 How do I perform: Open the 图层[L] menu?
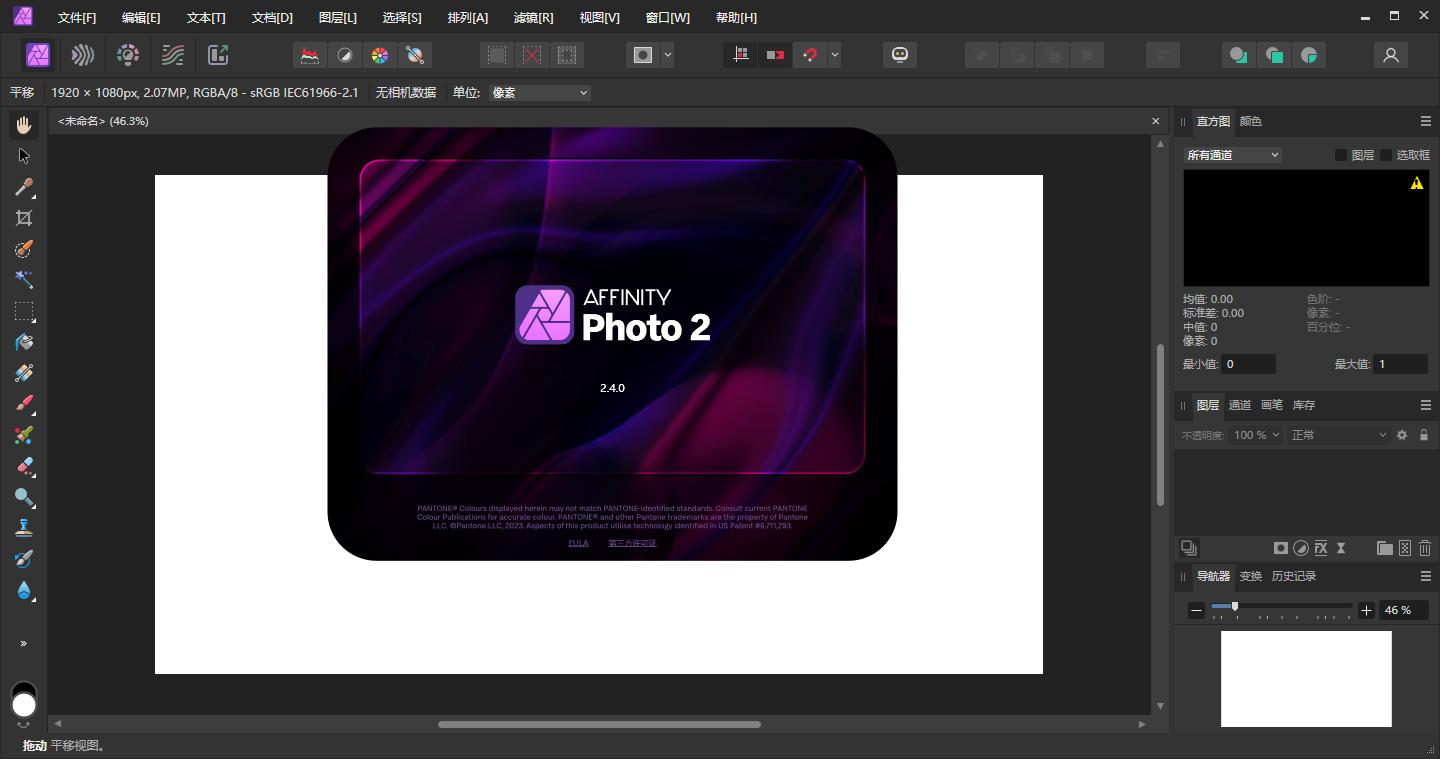tap(337, 18)
